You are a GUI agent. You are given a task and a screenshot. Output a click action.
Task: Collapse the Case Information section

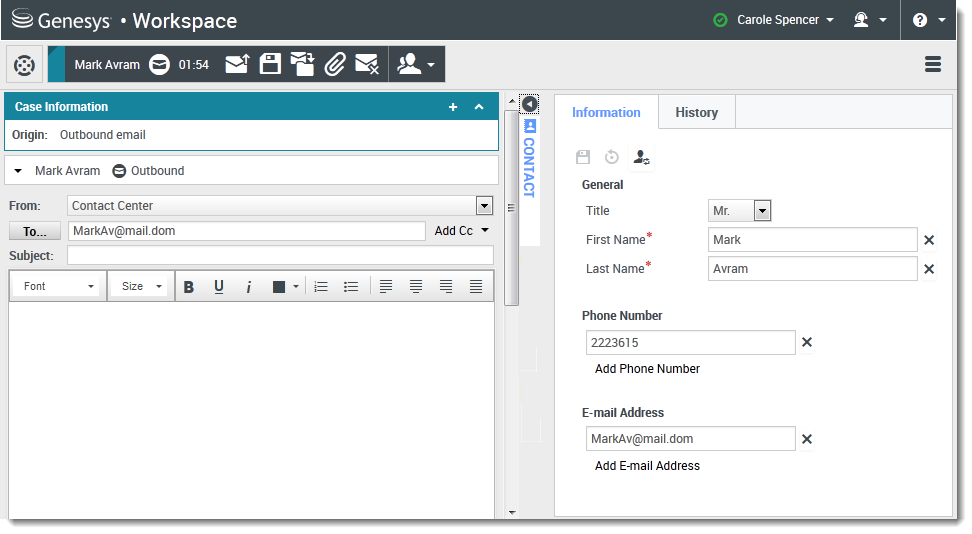pyautogui.click(x=479, y=107)
